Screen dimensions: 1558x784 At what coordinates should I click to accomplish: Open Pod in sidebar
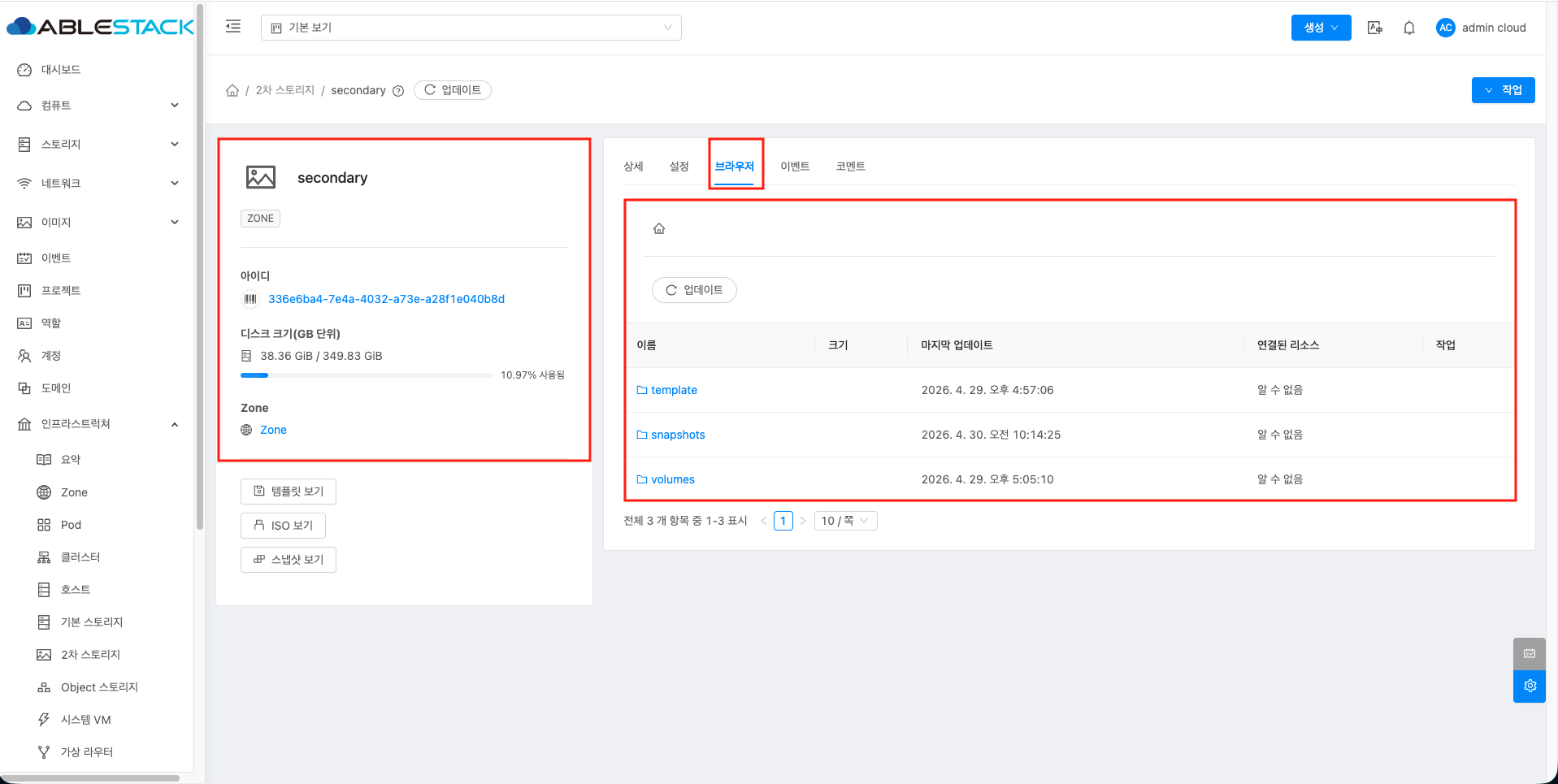tap(71, 525)
